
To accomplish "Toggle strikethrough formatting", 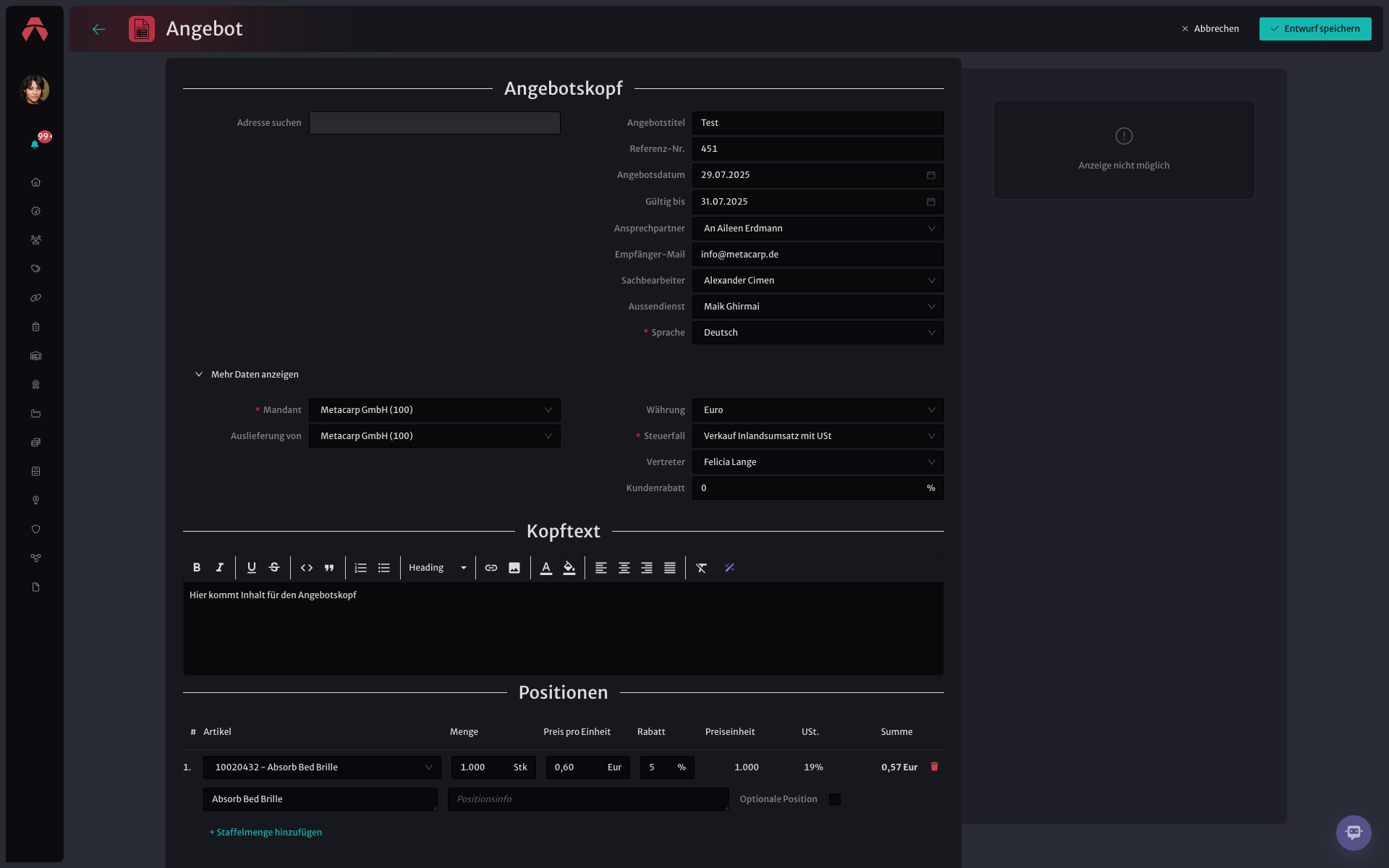I will tap(274, 568).
